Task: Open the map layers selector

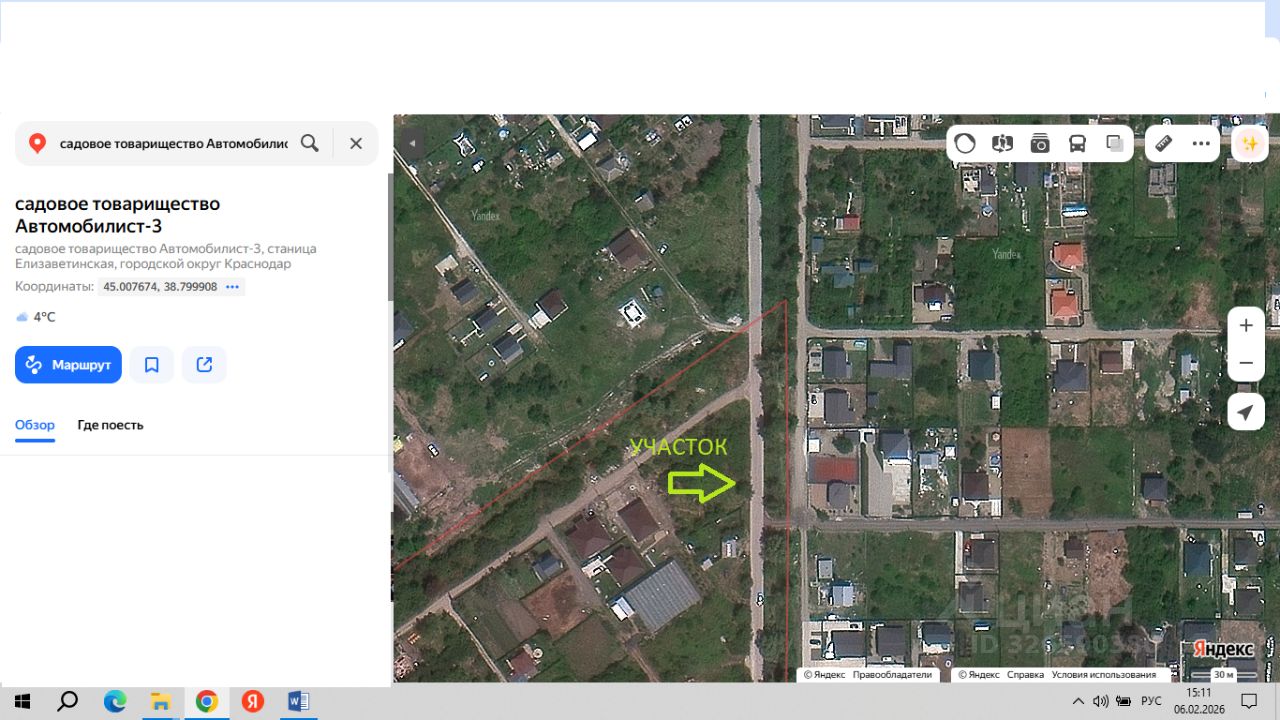Action: (1115, 143)
